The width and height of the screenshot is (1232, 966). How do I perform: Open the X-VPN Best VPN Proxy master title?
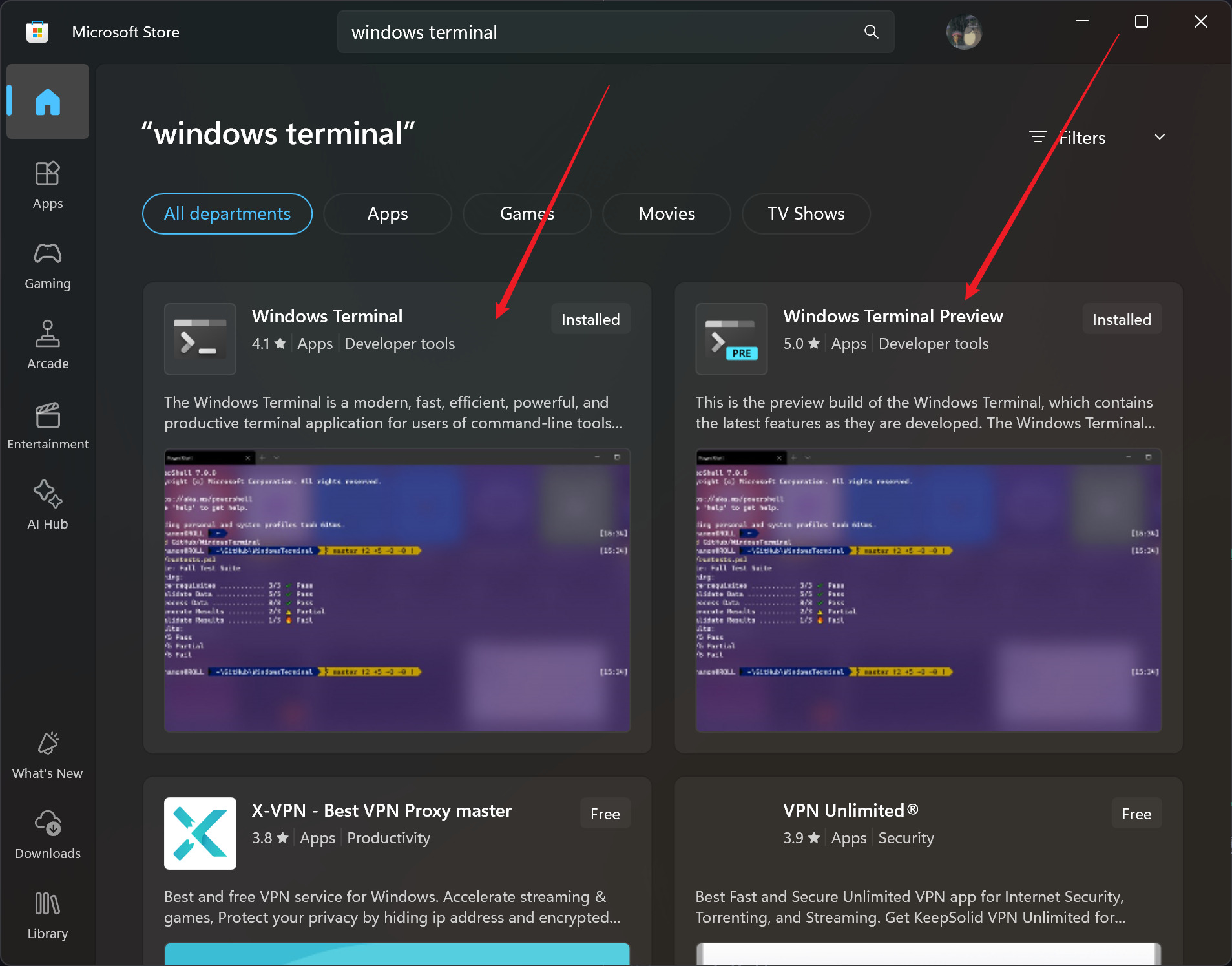382,810
